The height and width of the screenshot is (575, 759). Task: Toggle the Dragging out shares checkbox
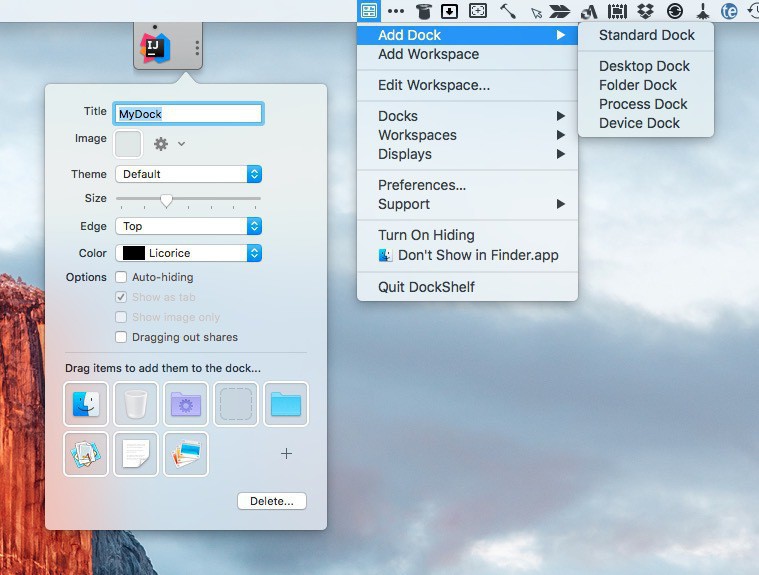point(121,337)
